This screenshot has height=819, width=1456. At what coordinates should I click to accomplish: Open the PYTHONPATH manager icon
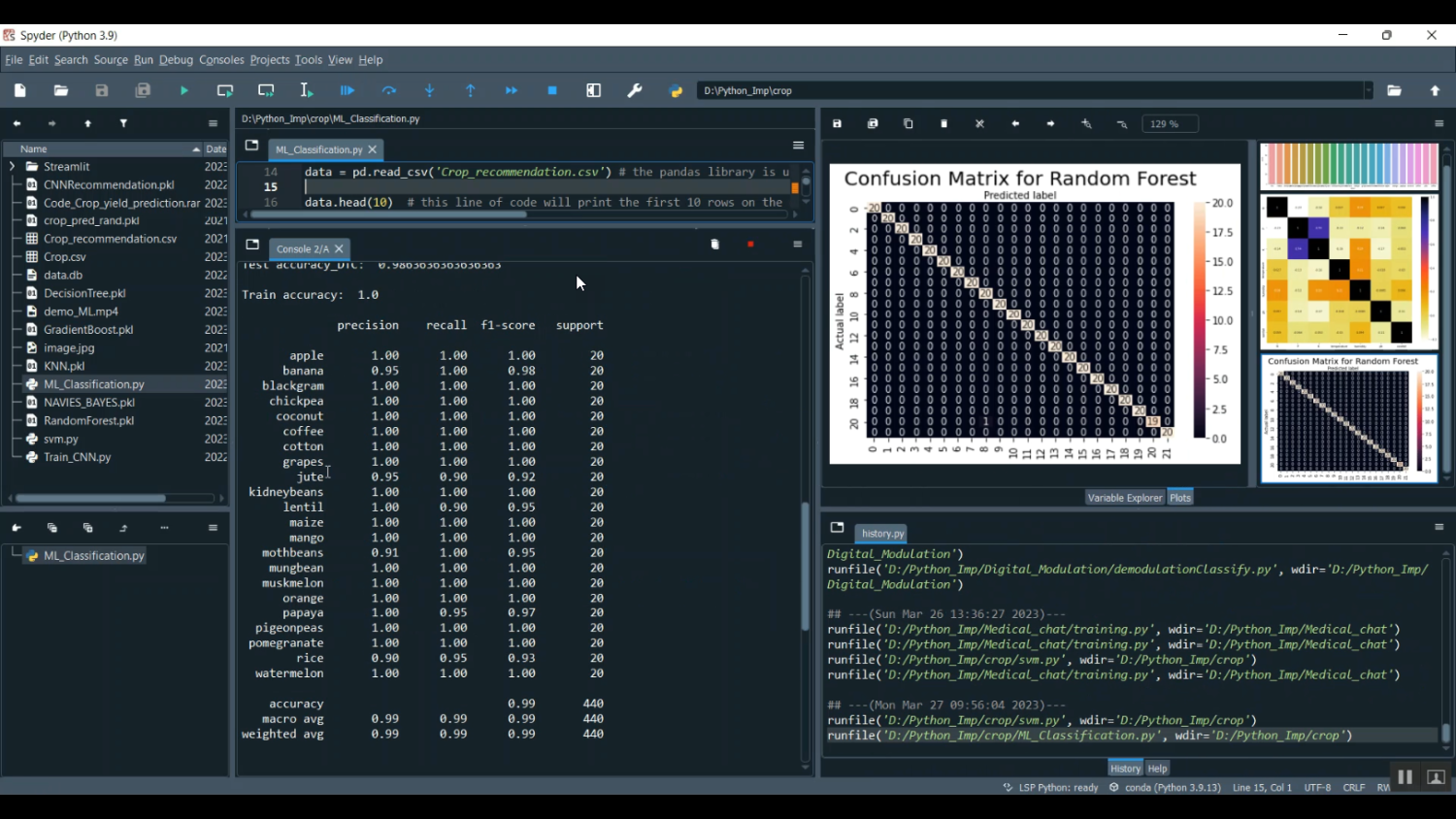[677, 91]
